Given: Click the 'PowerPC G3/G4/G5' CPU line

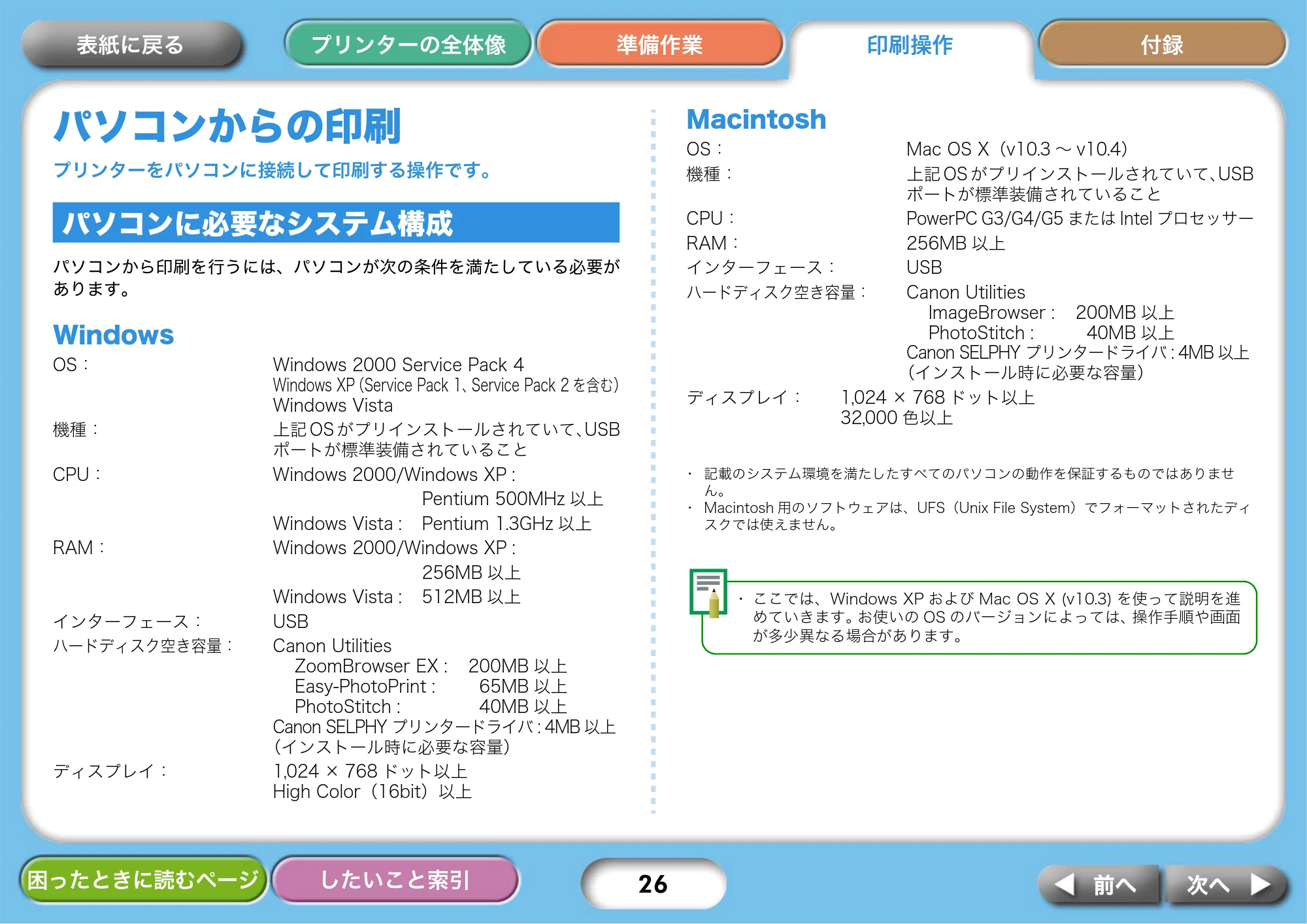Looking at the screenshot, I should point(1080,218).
